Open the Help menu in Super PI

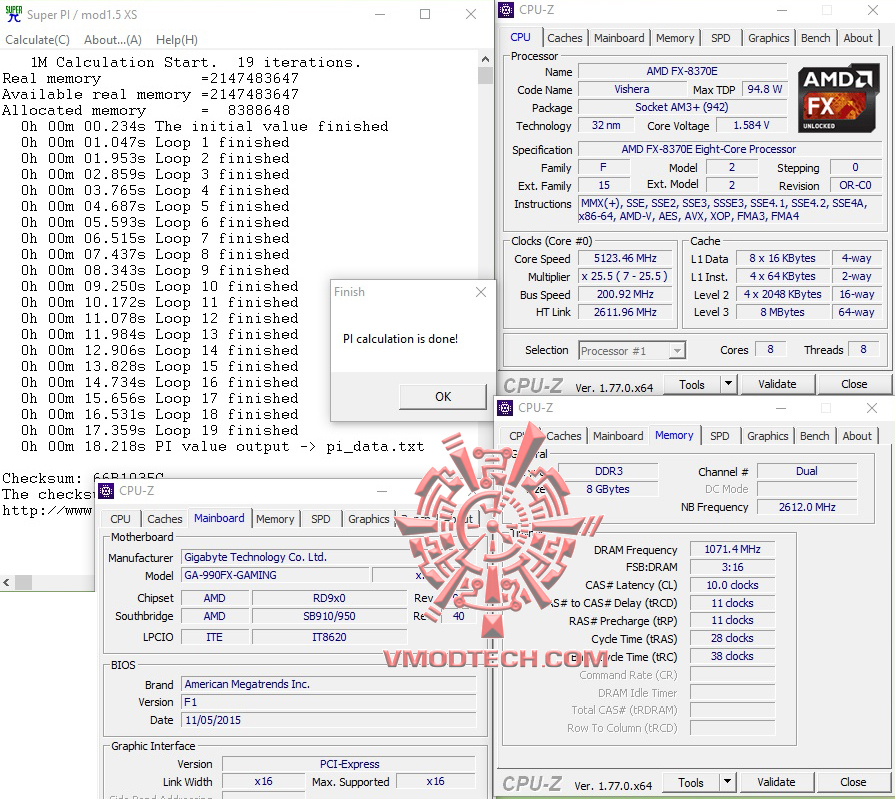177,39
